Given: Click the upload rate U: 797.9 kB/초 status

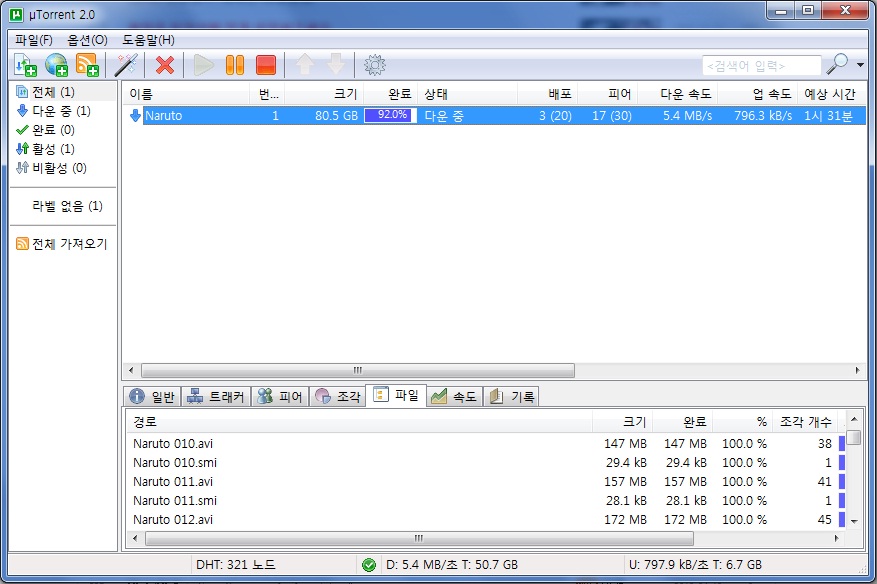Looking at the screenshot, I should coord(695,565).
